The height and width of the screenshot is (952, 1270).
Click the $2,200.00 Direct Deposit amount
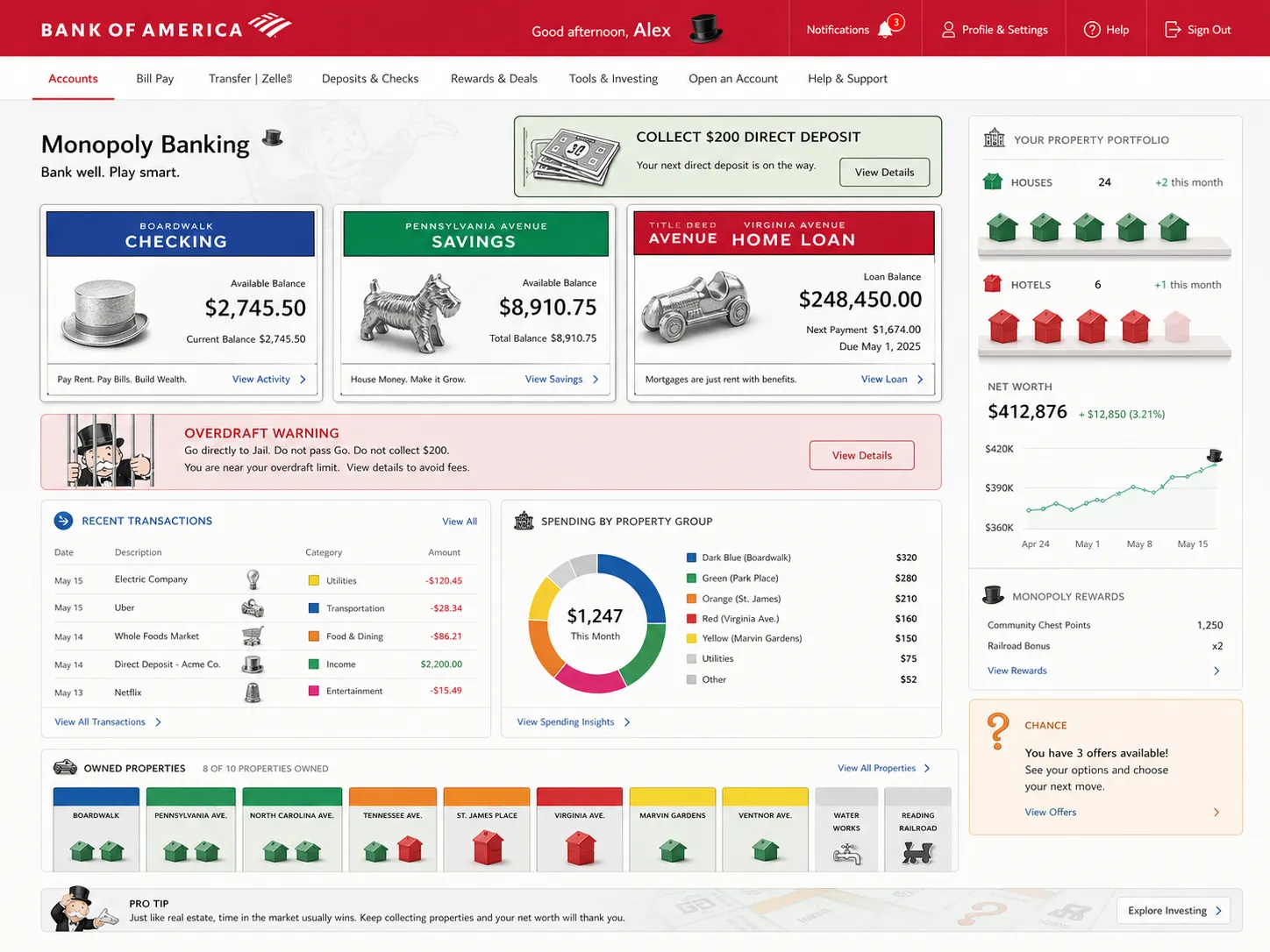pyautogui.click(x=441, y=664)
